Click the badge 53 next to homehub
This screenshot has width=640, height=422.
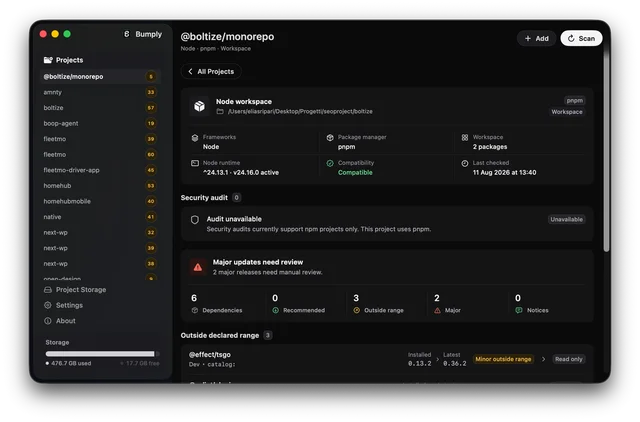coord(151,186)
